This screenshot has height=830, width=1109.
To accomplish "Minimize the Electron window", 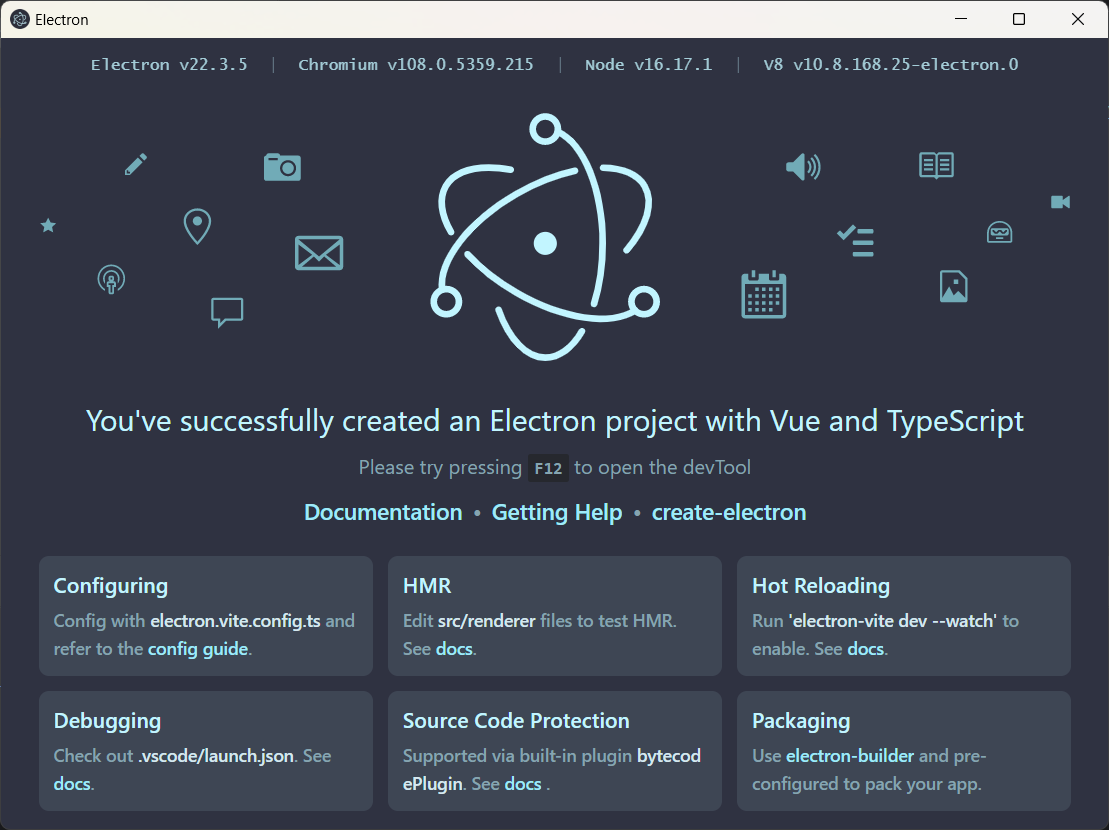I will (x=960, y=19).
